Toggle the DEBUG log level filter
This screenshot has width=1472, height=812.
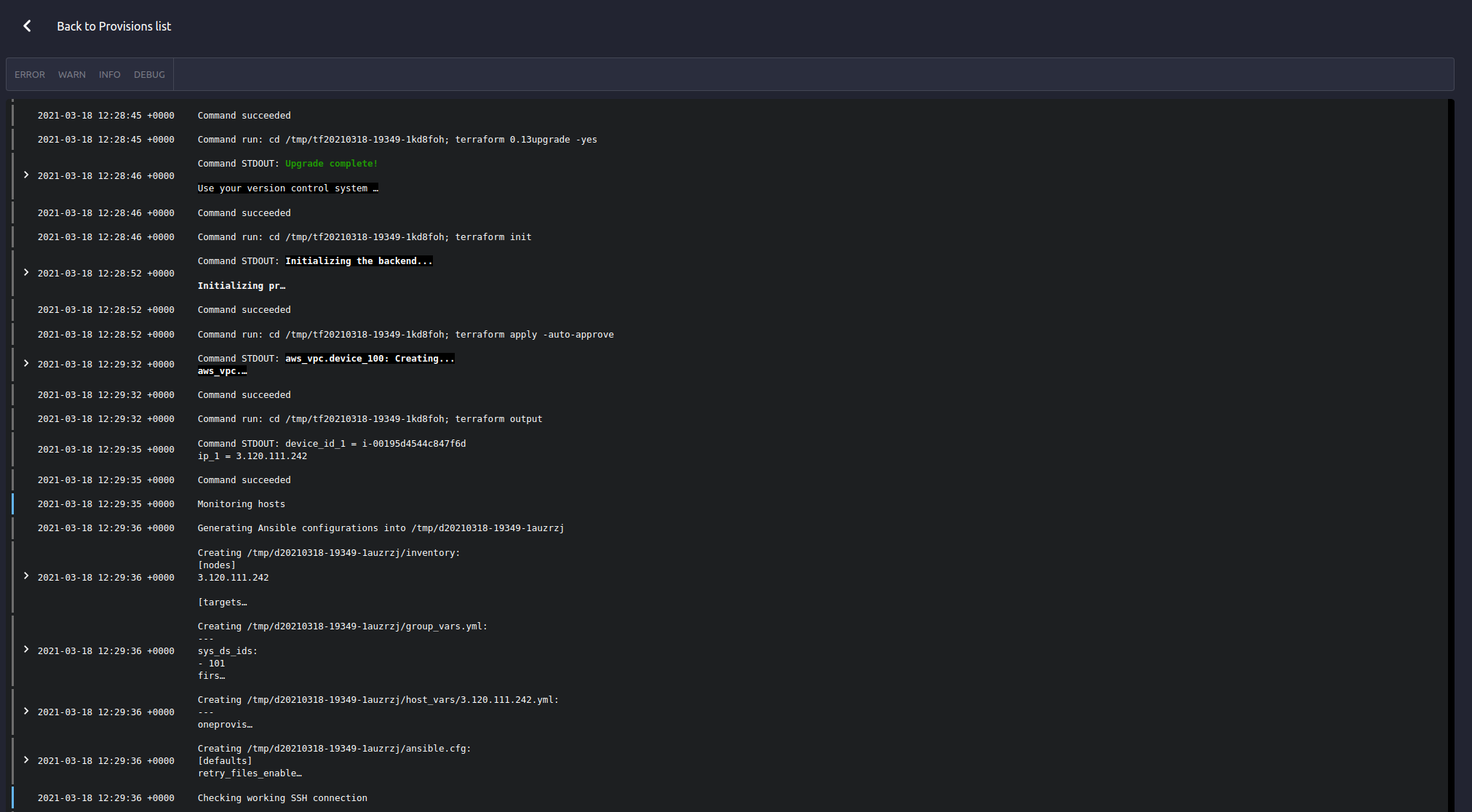(x=149, y=75)
